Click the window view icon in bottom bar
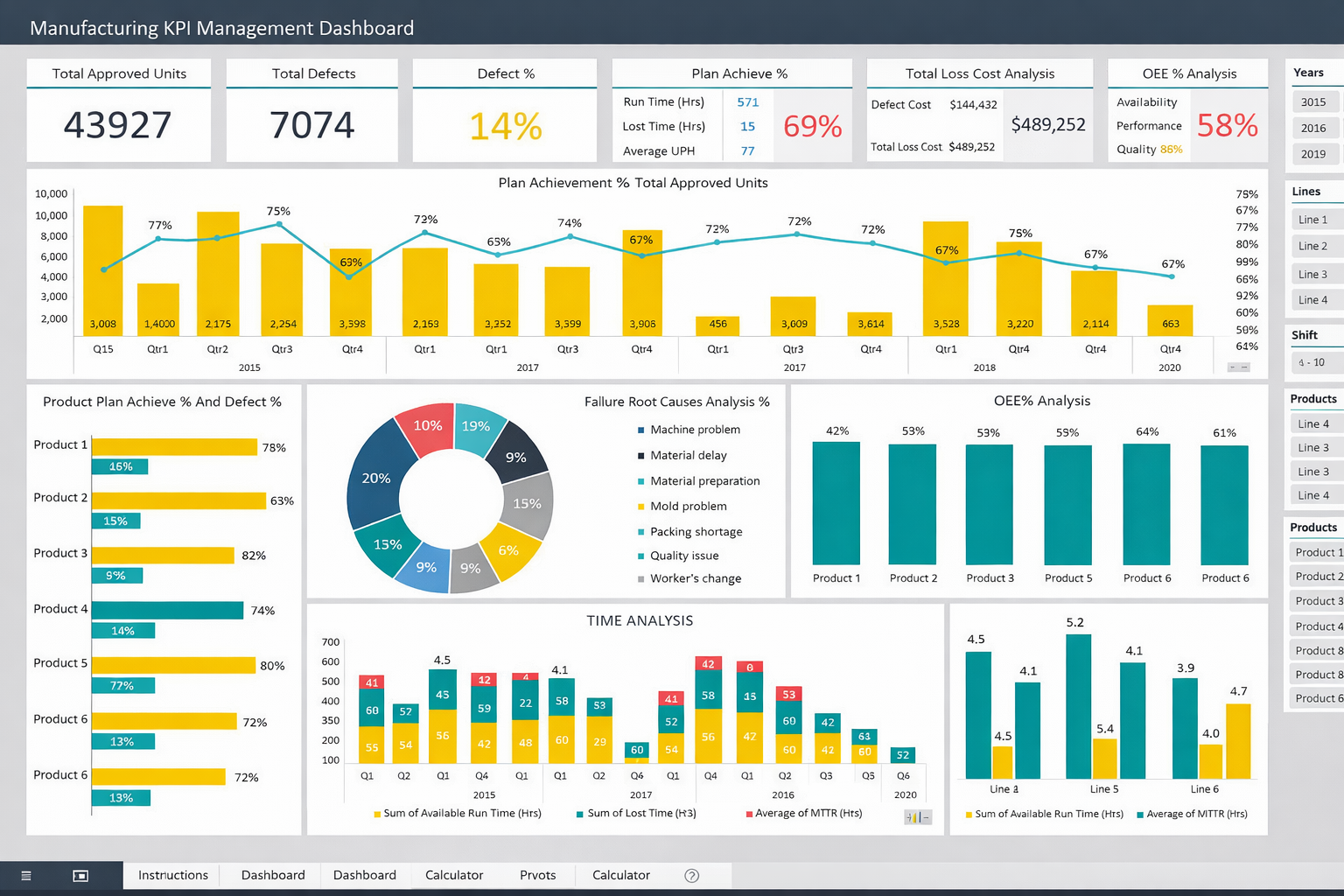 click(x=80, y=876)
